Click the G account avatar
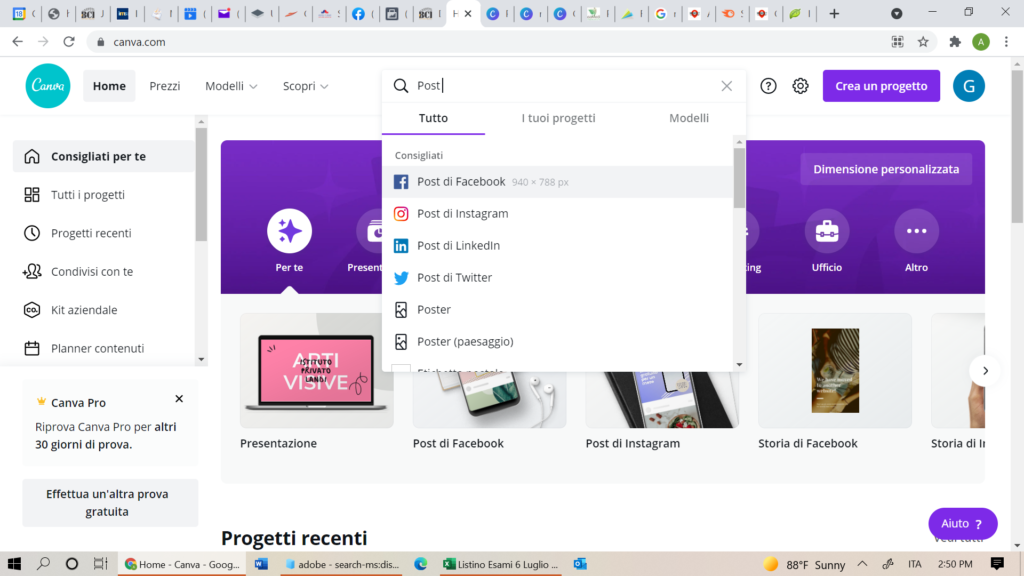Image resolution: width=1024 pixels, height=576 pixels. pyautogui.click(x=968, y=86)
